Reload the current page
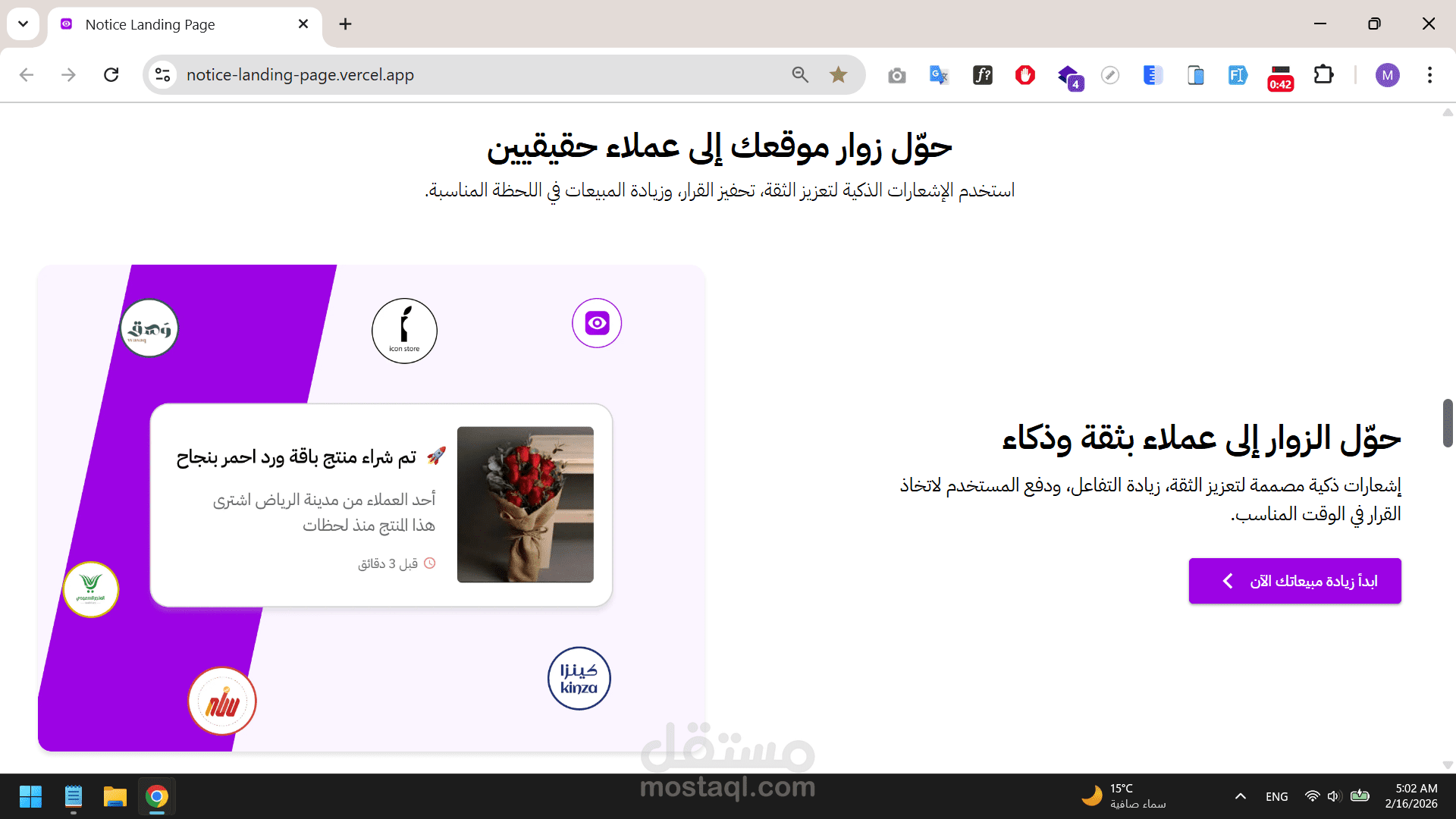 [x=111, y=75]
